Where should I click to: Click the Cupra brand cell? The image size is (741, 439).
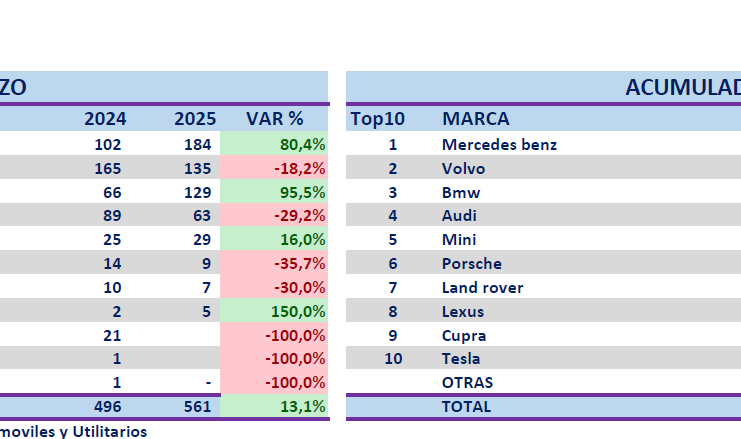[462, 335]
